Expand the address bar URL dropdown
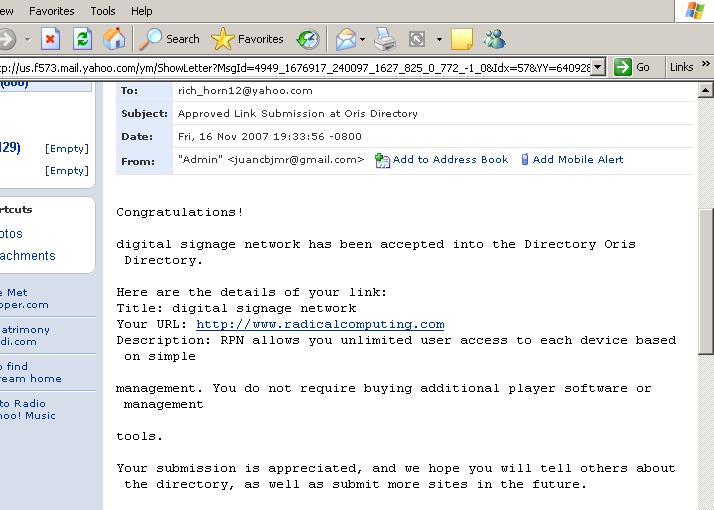714x510 pixels. [598, 67]
